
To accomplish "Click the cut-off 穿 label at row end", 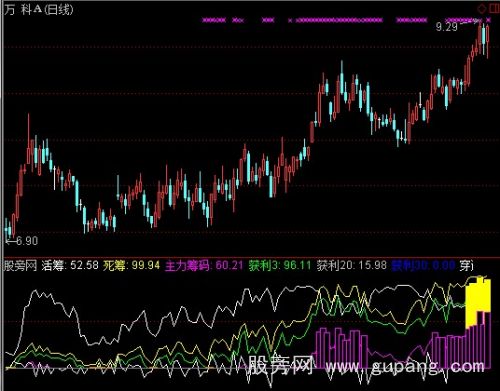I will [x=467, y=266].
